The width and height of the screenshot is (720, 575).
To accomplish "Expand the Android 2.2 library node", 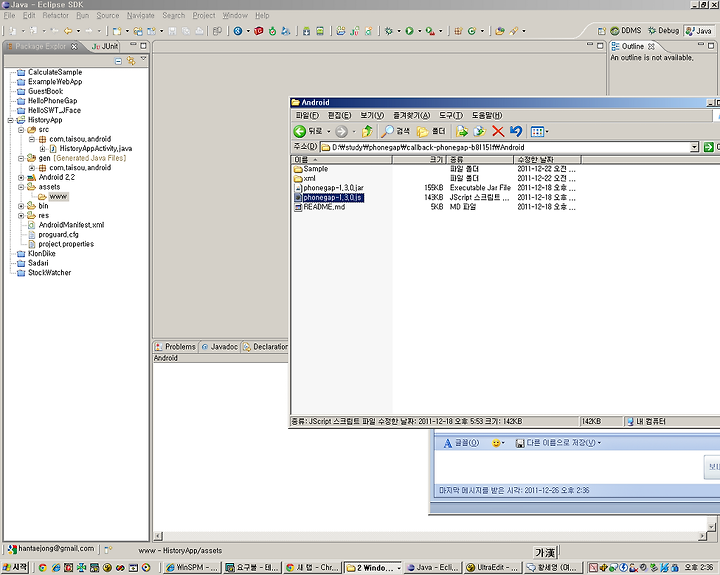I will click(x=21, y=178).
